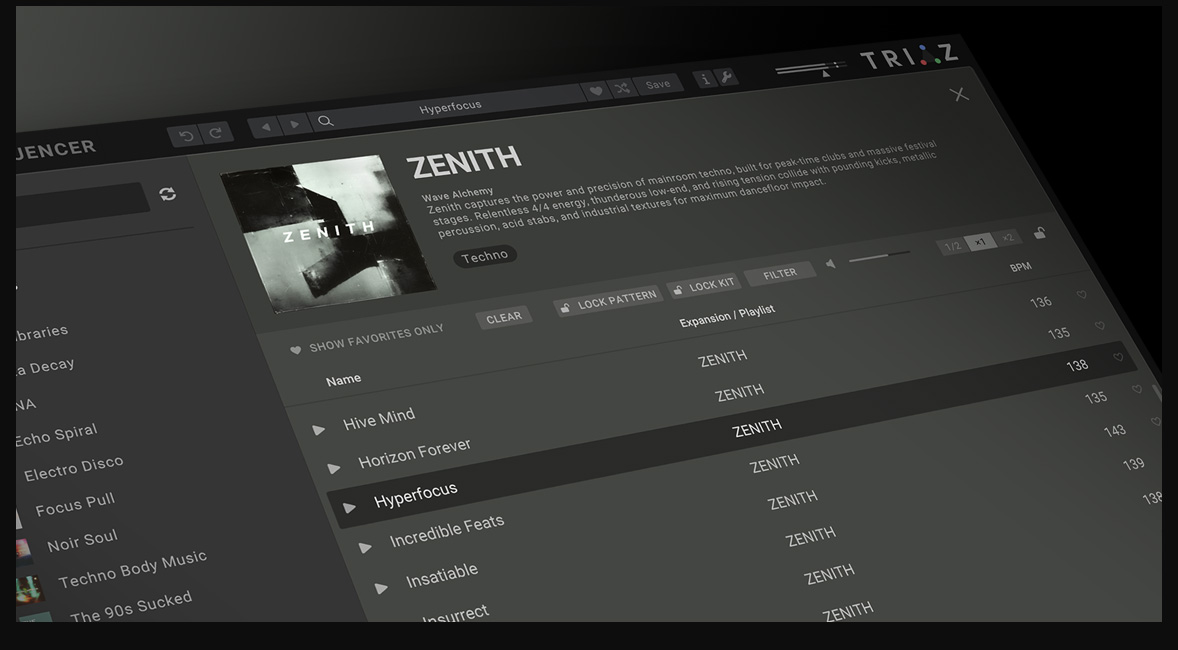
Task: Toggle the Lock Pattern button
Action: tap(608, 301)
